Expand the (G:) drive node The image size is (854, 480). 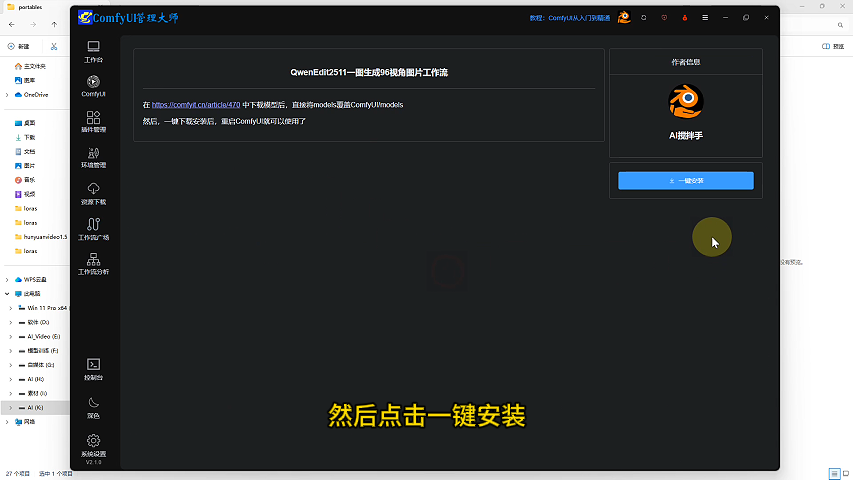[10, 365]
